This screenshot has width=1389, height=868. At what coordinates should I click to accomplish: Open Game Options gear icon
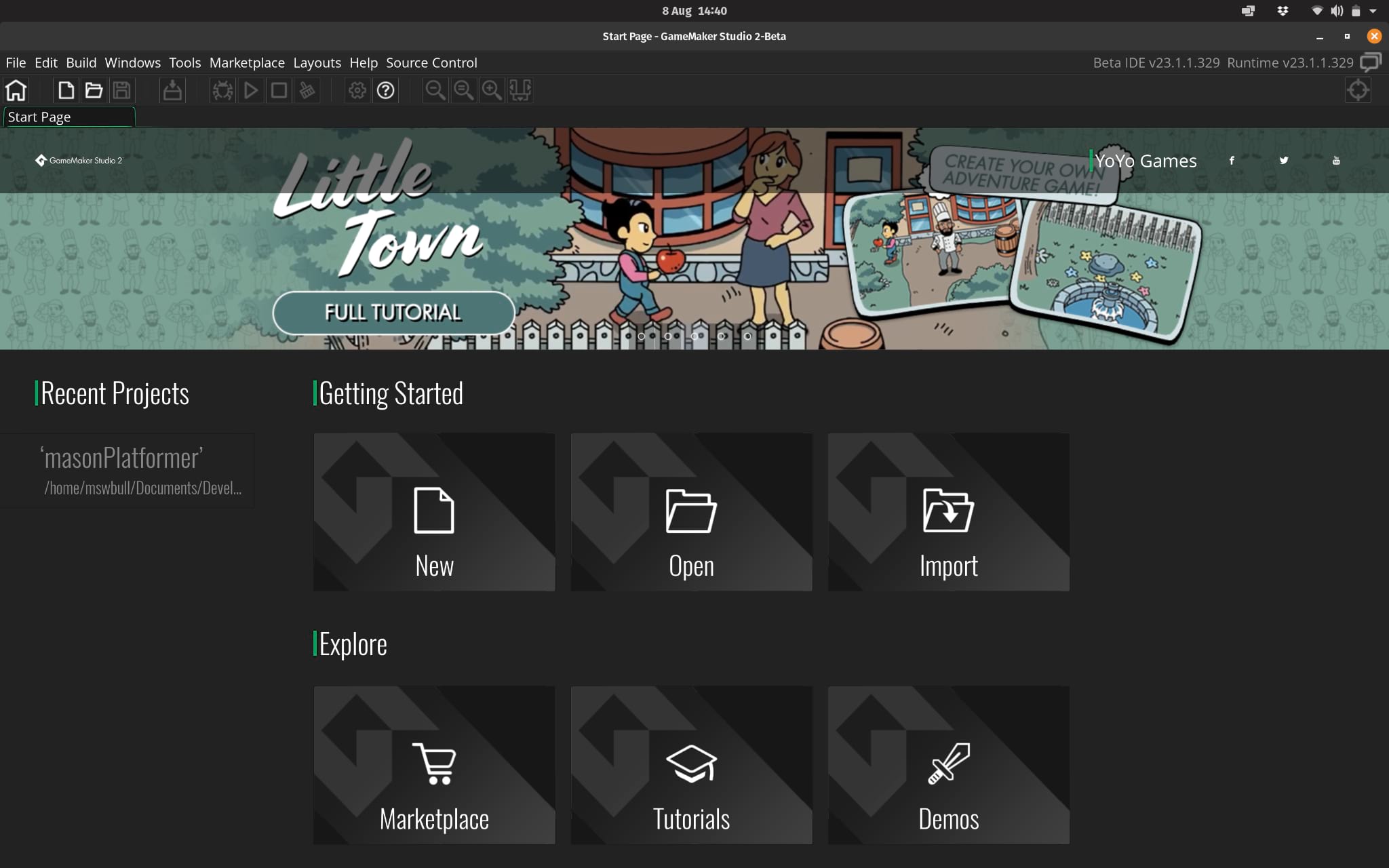pos(357,90)
